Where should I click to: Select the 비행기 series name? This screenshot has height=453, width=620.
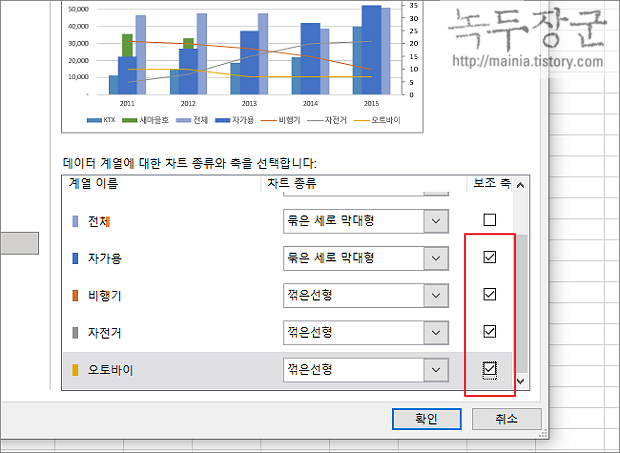pyautogui.click(x=105, y=296)
